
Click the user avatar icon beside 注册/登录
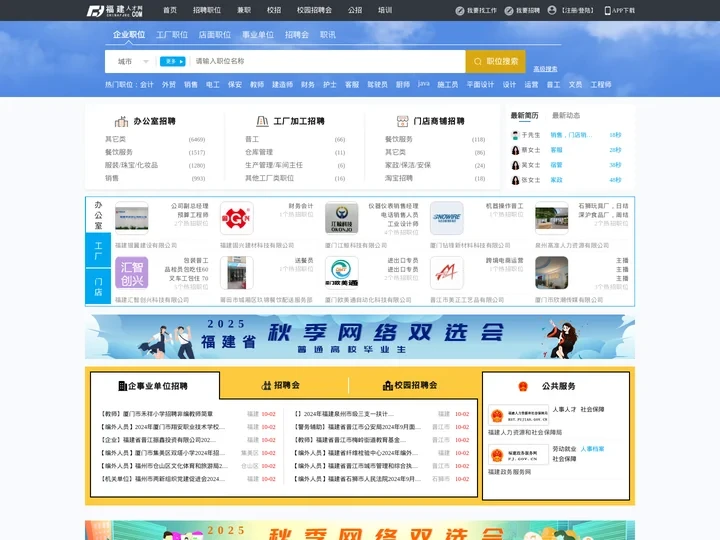click(552, 10)
